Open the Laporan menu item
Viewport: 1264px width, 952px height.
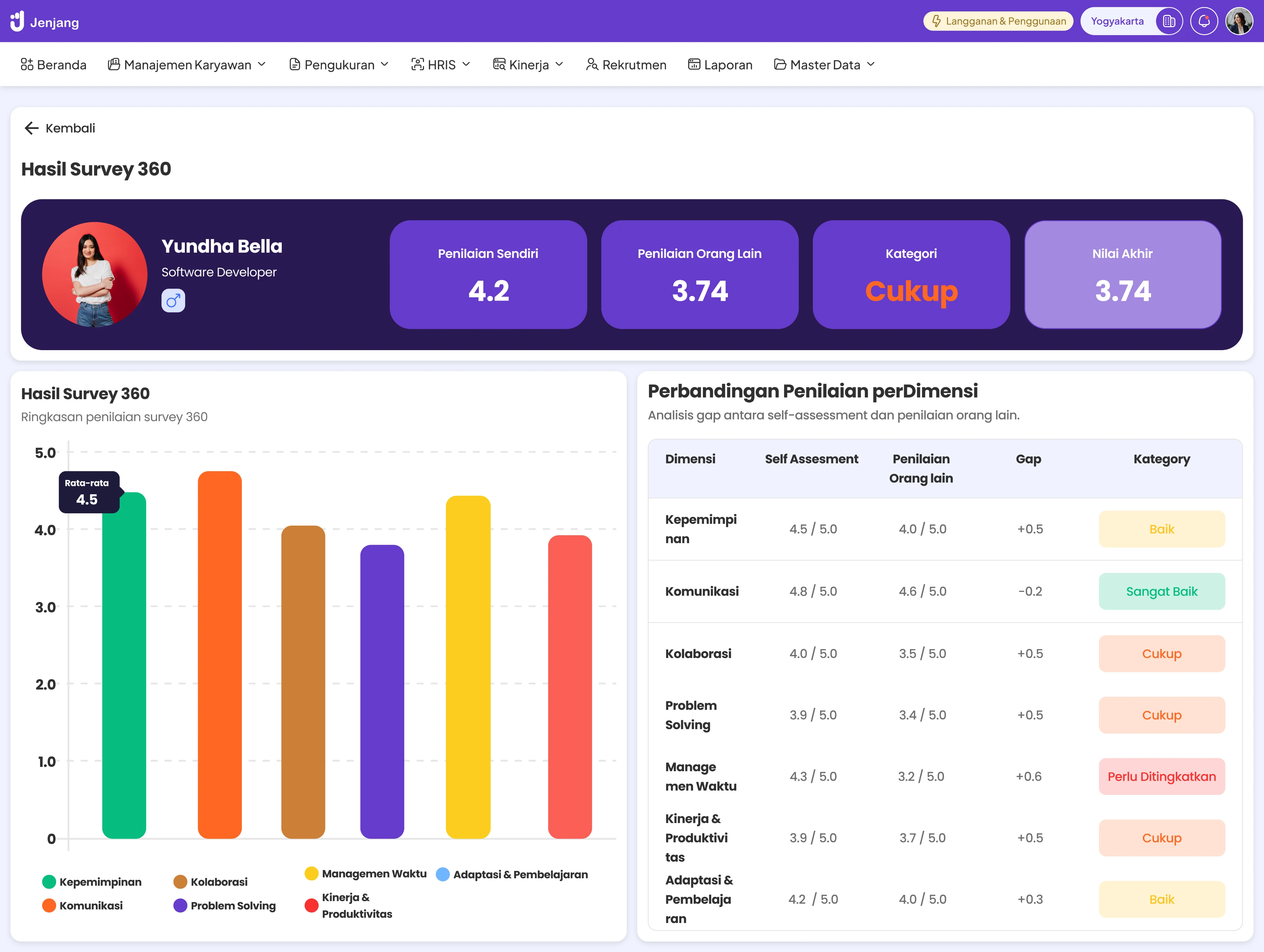[x=720, y=64]
